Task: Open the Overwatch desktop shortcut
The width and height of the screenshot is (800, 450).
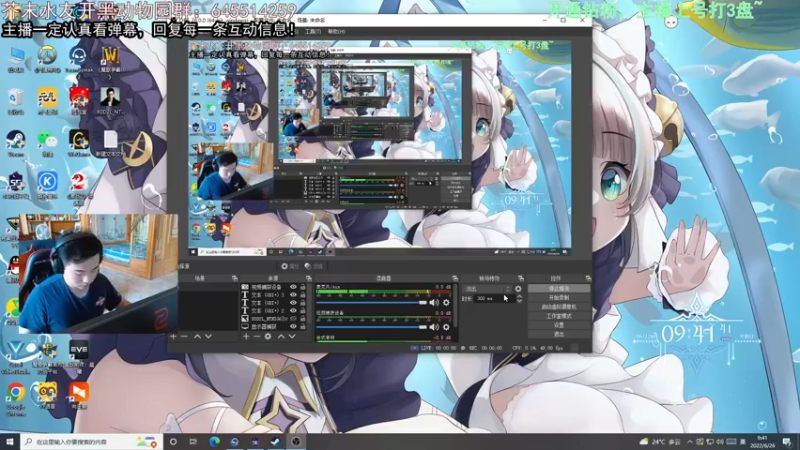Action: 47,59
